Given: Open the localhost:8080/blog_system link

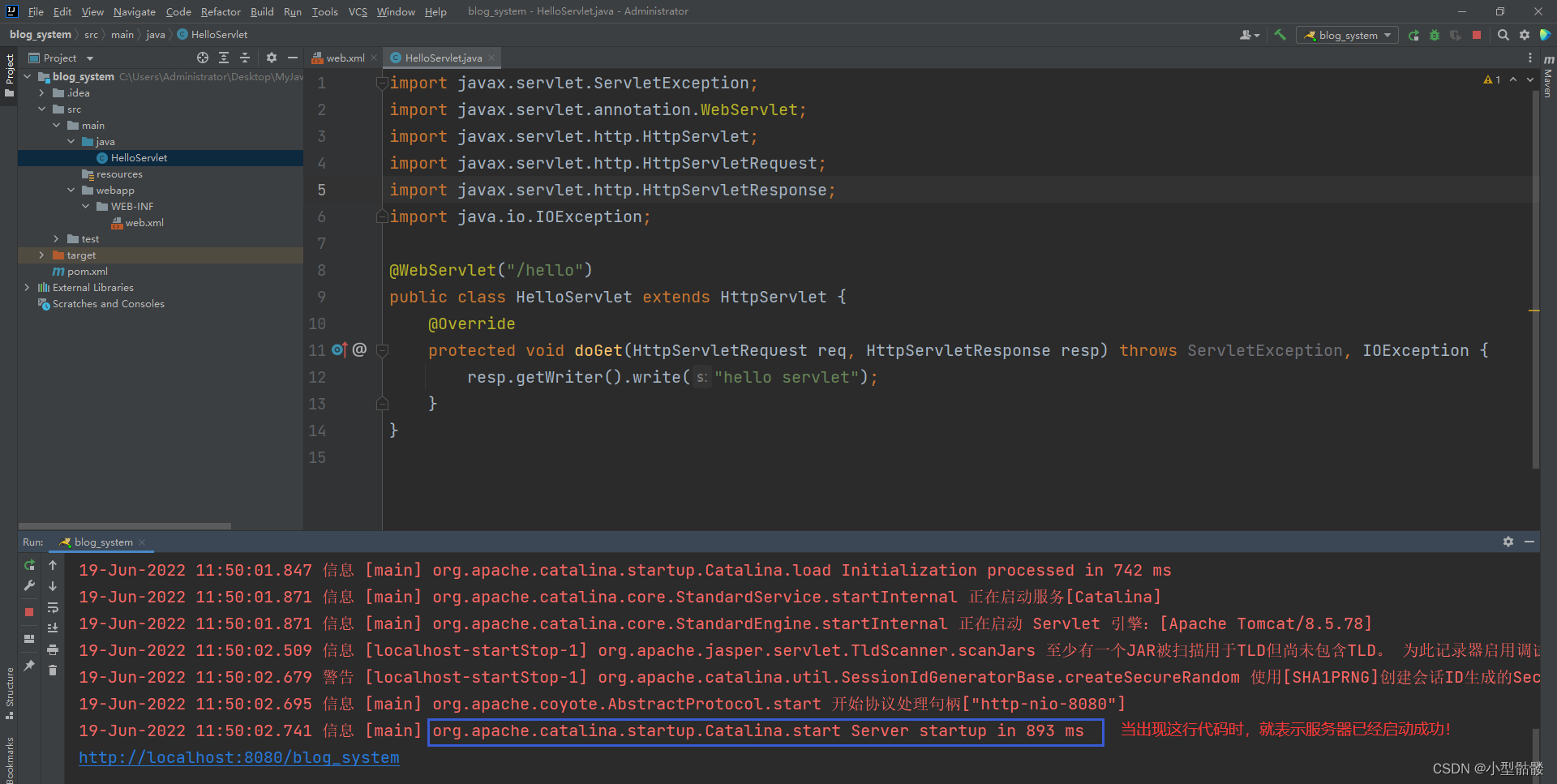Looking at the screenshot, I should pos(238,757).
